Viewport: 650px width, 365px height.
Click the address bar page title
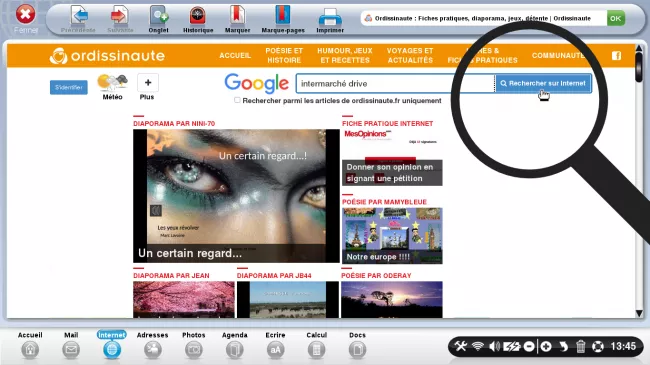(x=483, y=18)
